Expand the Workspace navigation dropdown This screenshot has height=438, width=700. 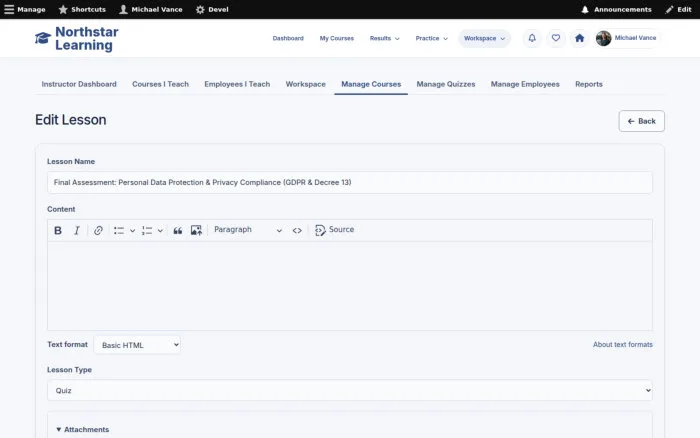pos(484,38)
